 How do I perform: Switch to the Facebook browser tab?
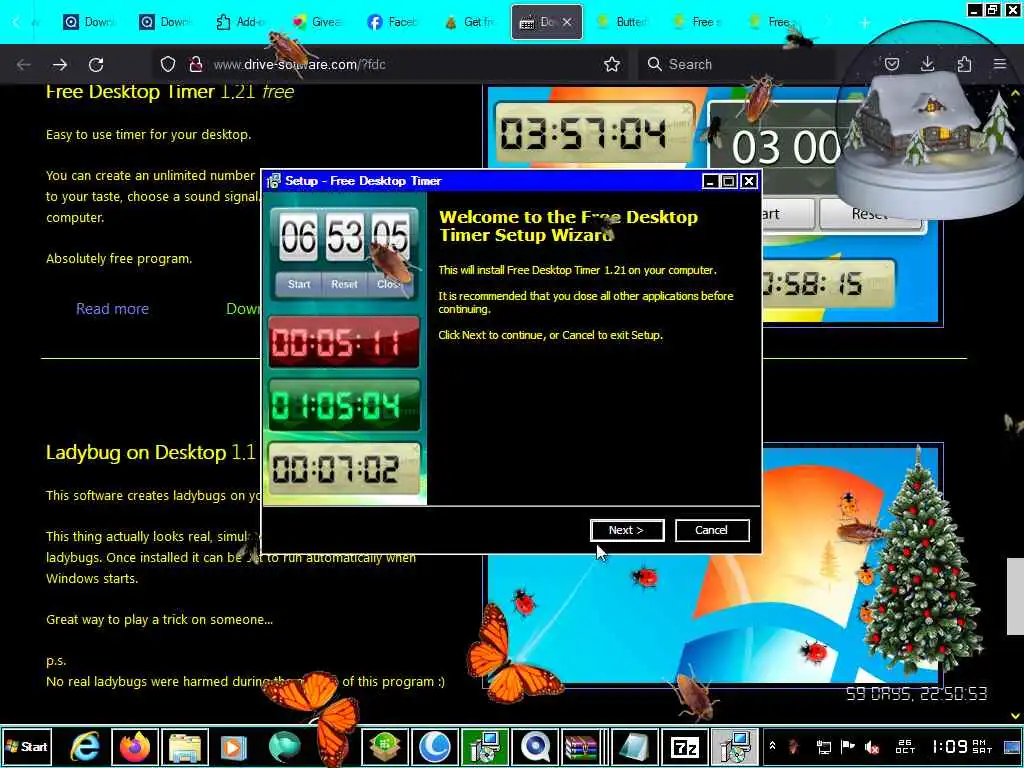pos(392,22)
